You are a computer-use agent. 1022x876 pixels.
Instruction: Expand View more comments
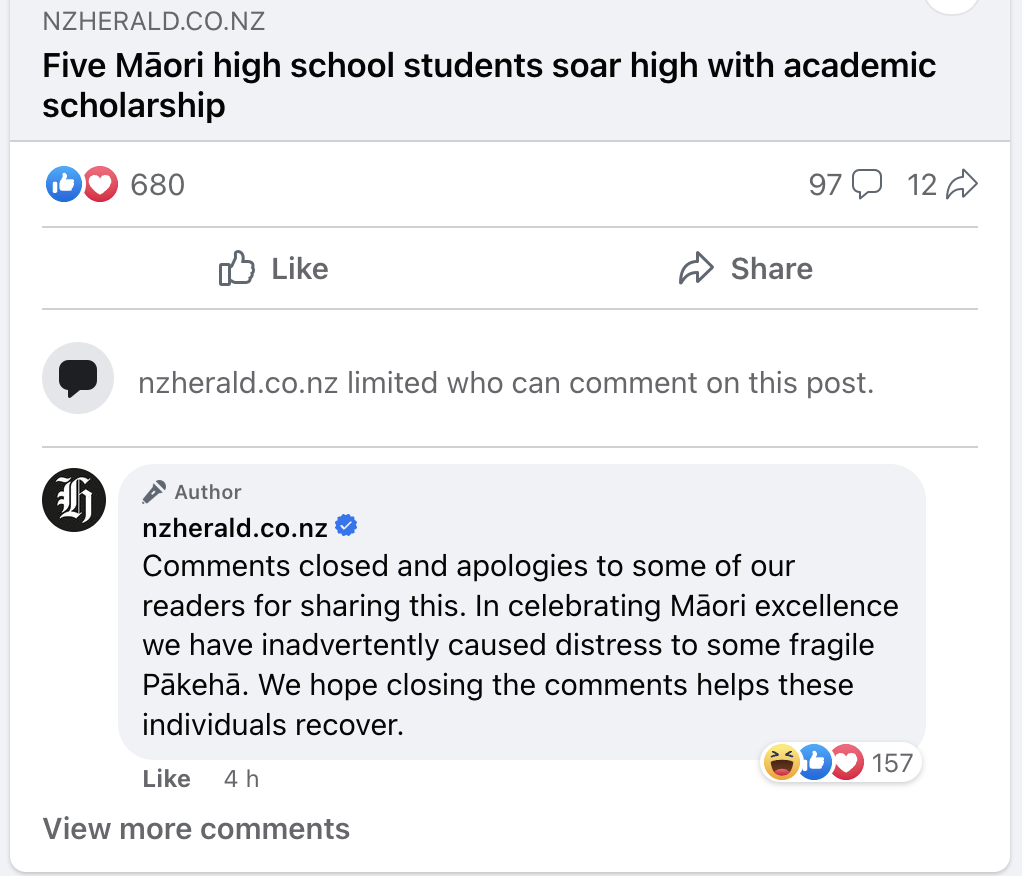coord(196,829)
